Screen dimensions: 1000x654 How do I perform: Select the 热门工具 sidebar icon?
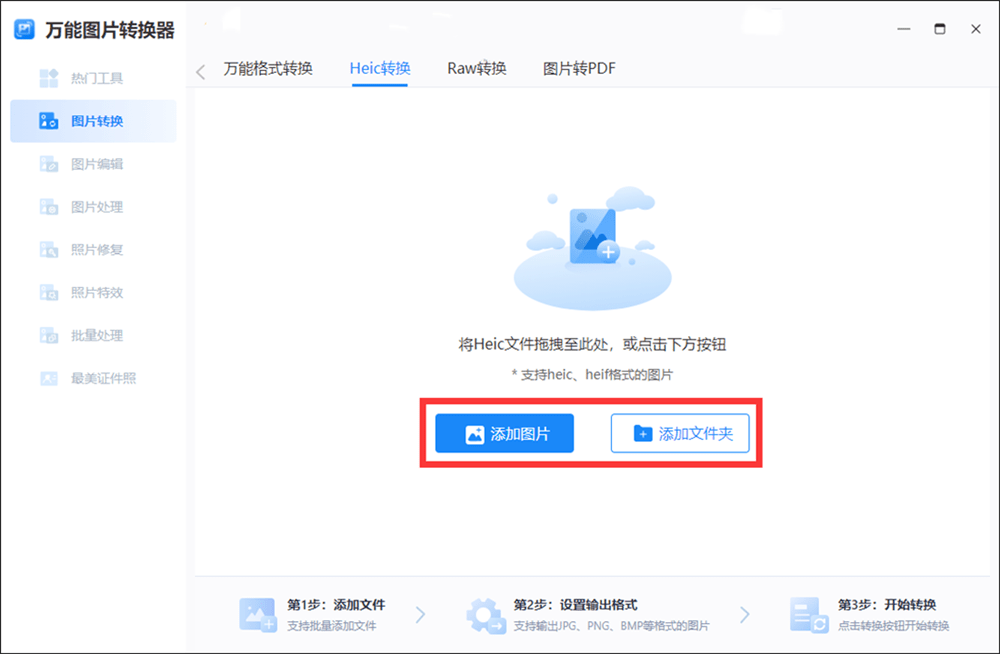click(x=49, y=78)
